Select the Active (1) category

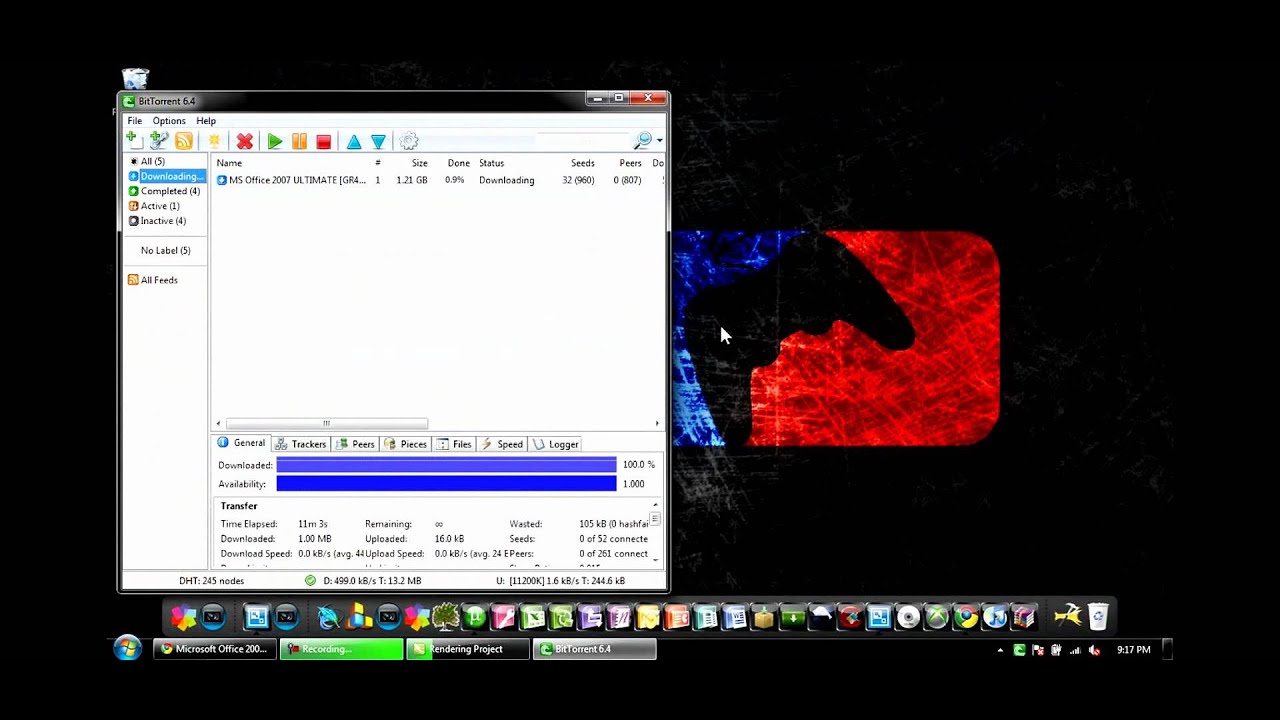[154, 206]
